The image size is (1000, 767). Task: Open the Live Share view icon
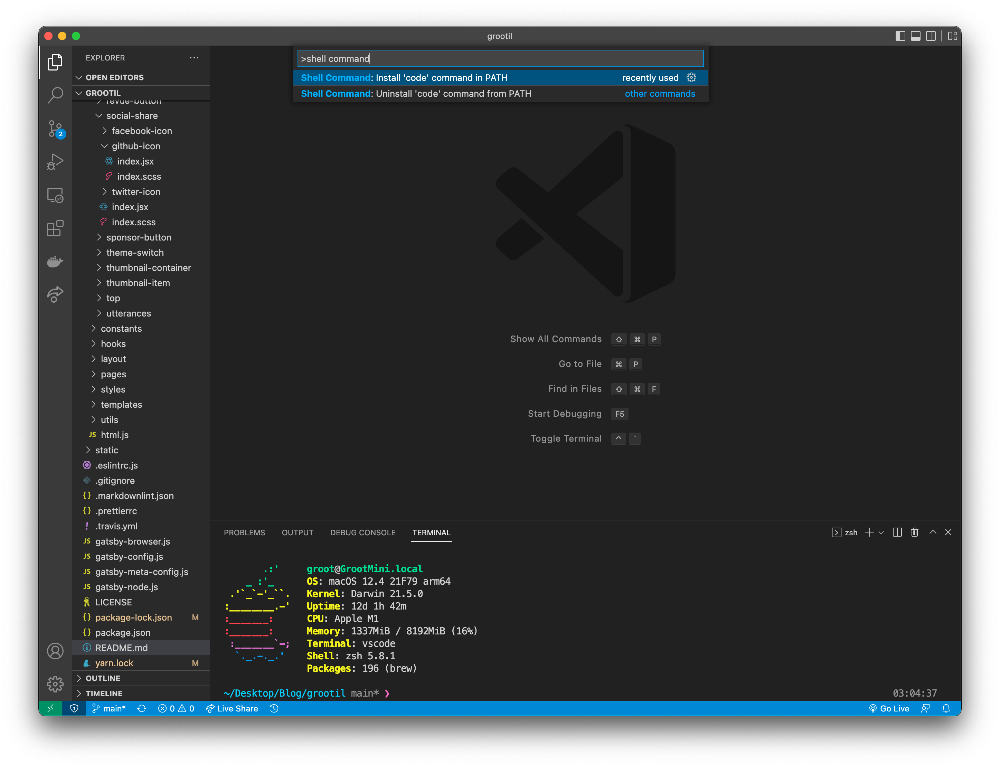coord(55,295)
